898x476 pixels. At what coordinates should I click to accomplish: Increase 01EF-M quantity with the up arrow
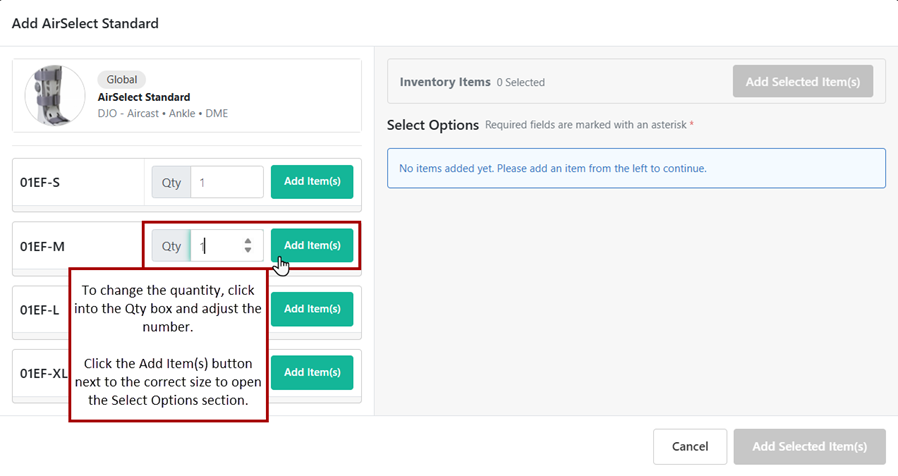coord(248,241)
